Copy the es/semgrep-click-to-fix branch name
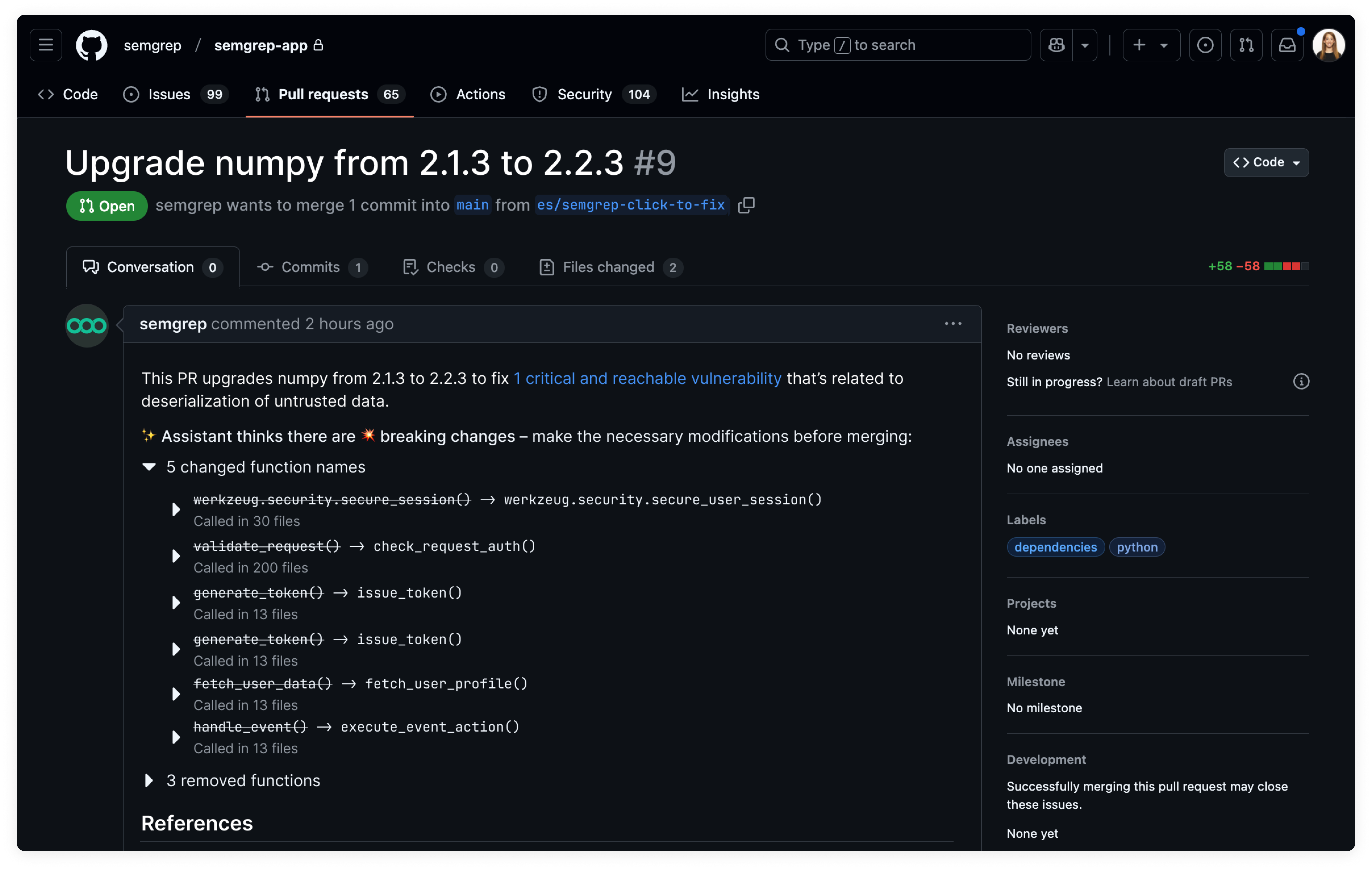This screenshot has height=870, width=1372. click(746, 205)
